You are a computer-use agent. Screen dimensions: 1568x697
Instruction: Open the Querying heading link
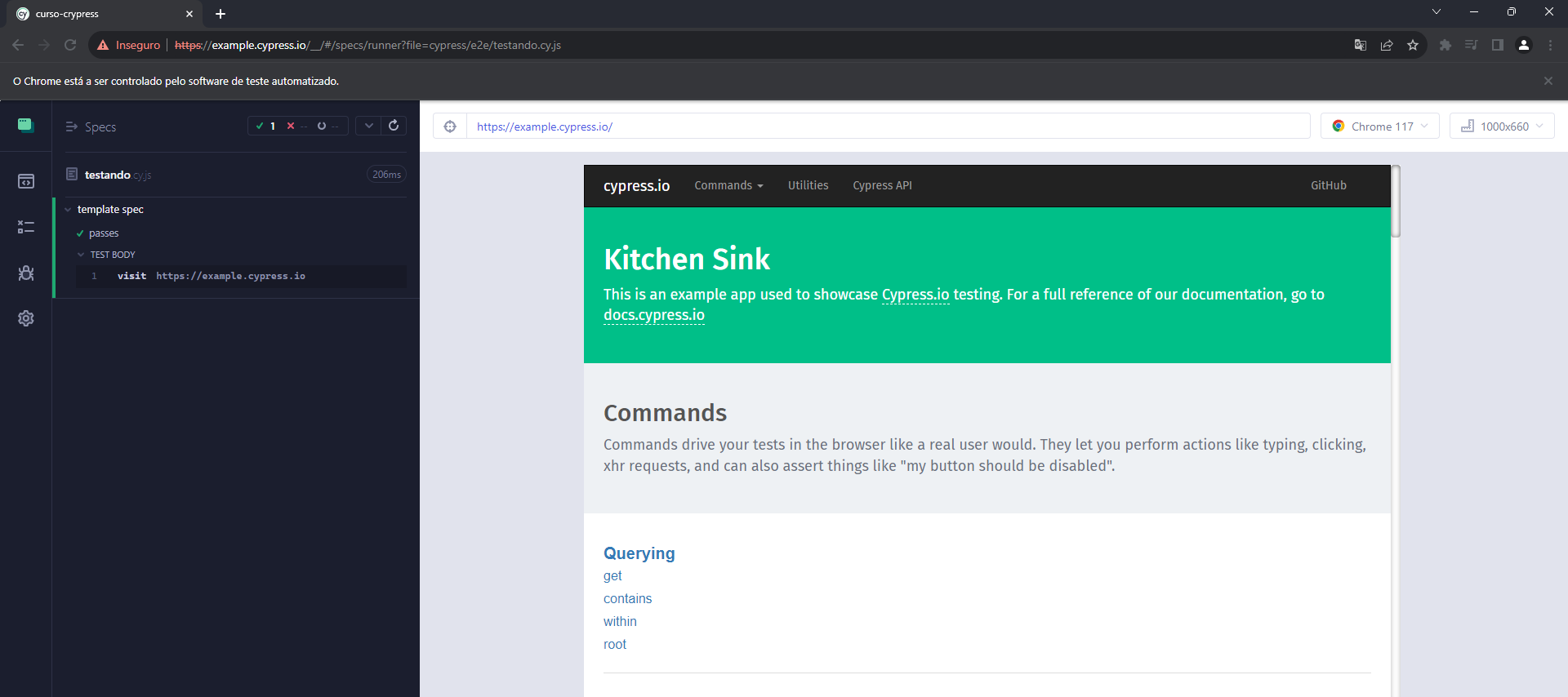(x=639, y=553)
